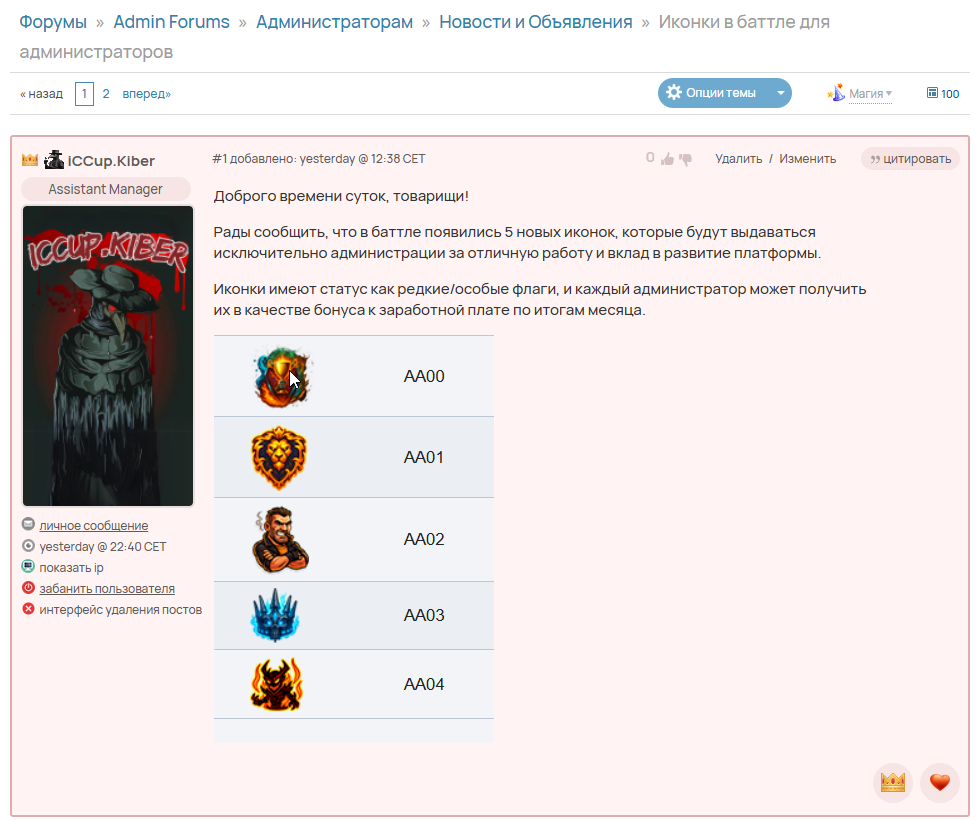Click the iCCup.Kiber username
Viewport: 976px width, 820px height.
[111, 161]
